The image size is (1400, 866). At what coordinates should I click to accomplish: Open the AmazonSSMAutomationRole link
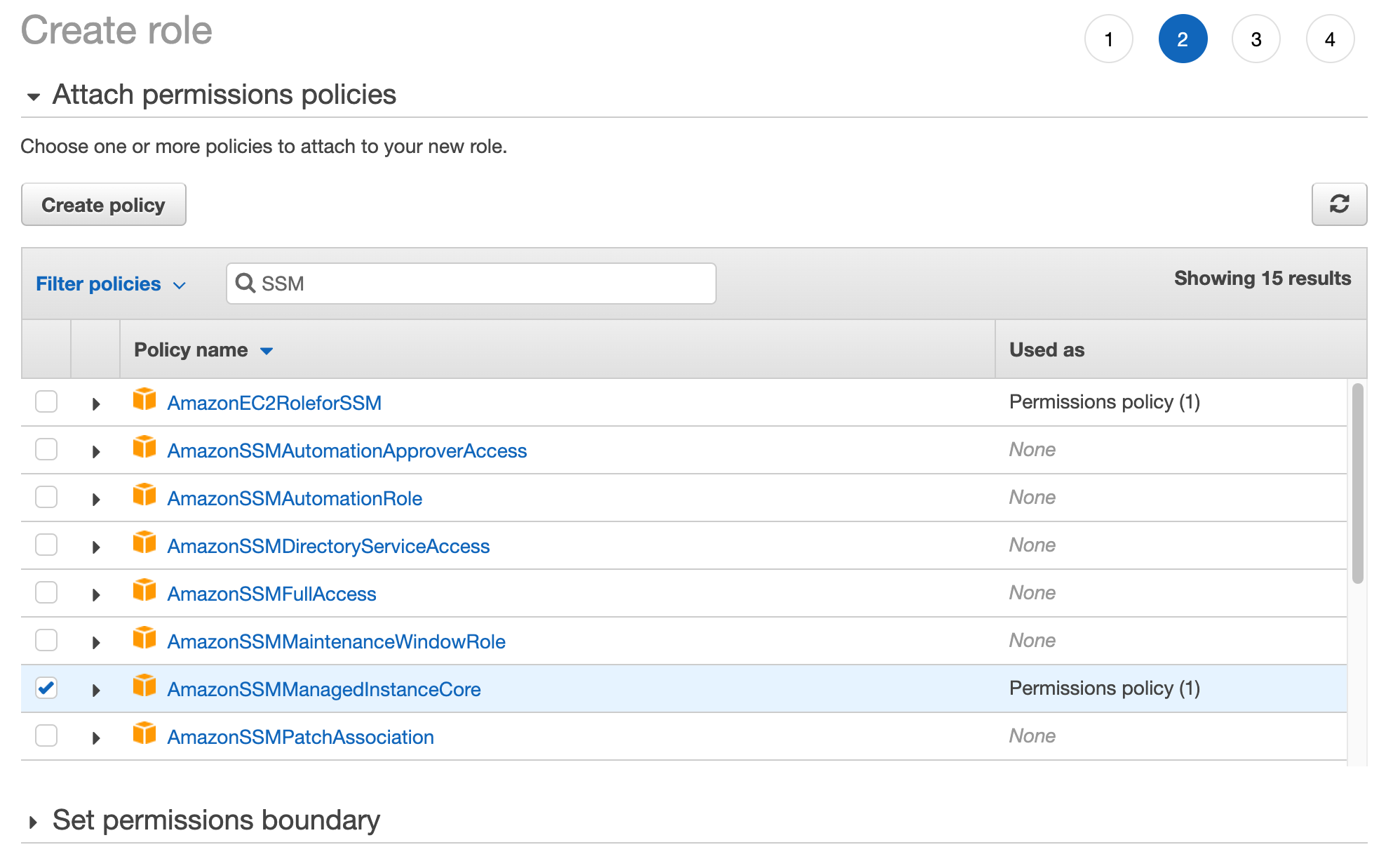pos(295,498)
